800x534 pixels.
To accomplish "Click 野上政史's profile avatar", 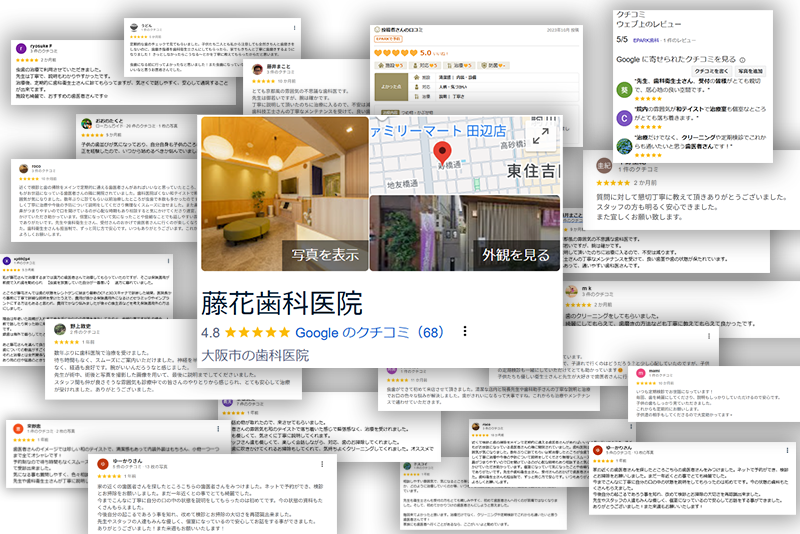I will 60,329.
